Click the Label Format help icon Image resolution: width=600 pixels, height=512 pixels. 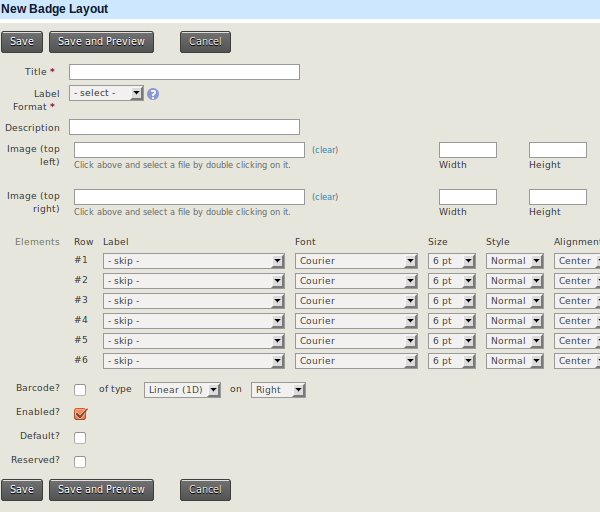point(153,93)
